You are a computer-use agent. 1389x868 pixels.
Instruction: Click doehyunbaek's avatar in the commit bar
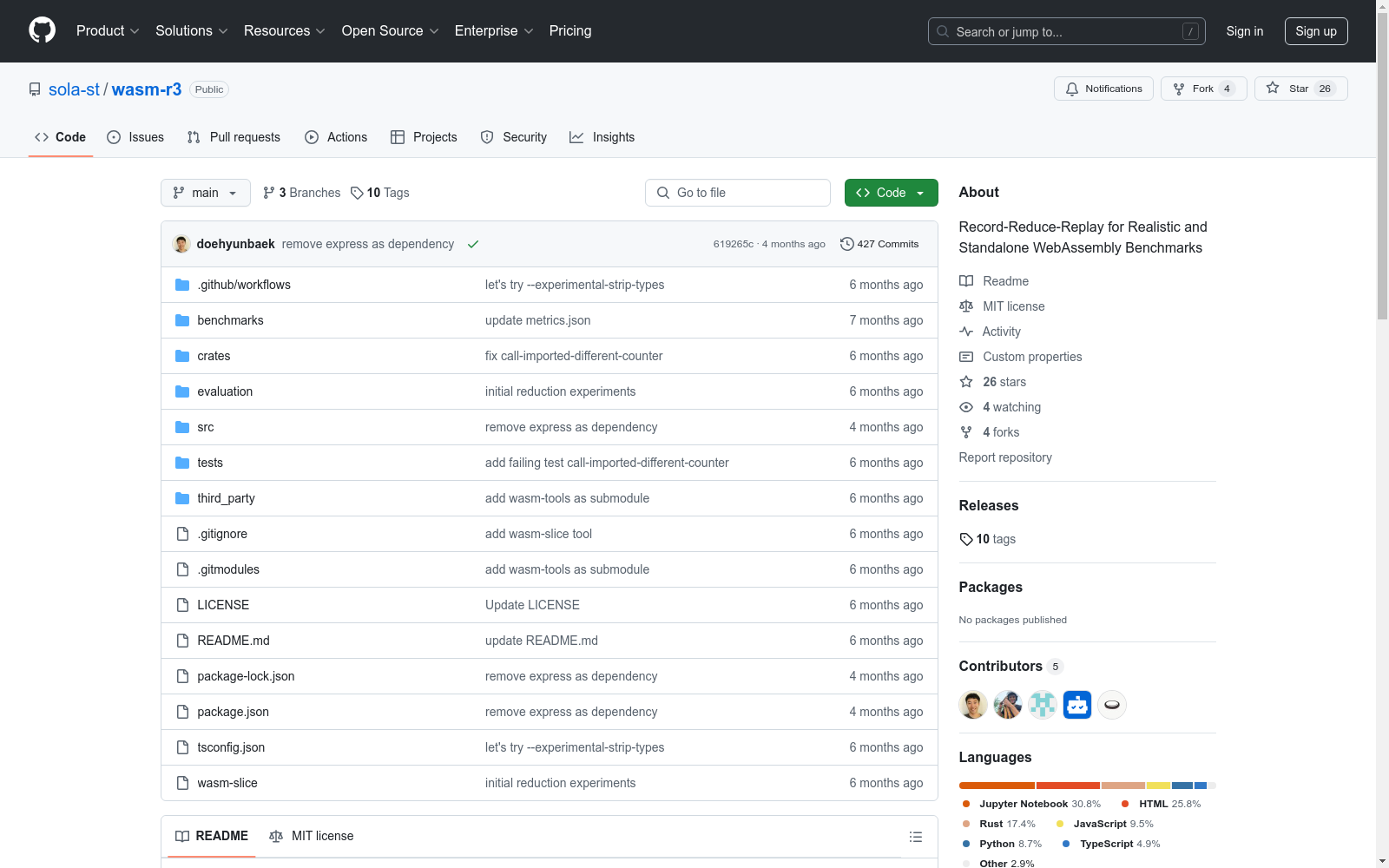[181, 244]
